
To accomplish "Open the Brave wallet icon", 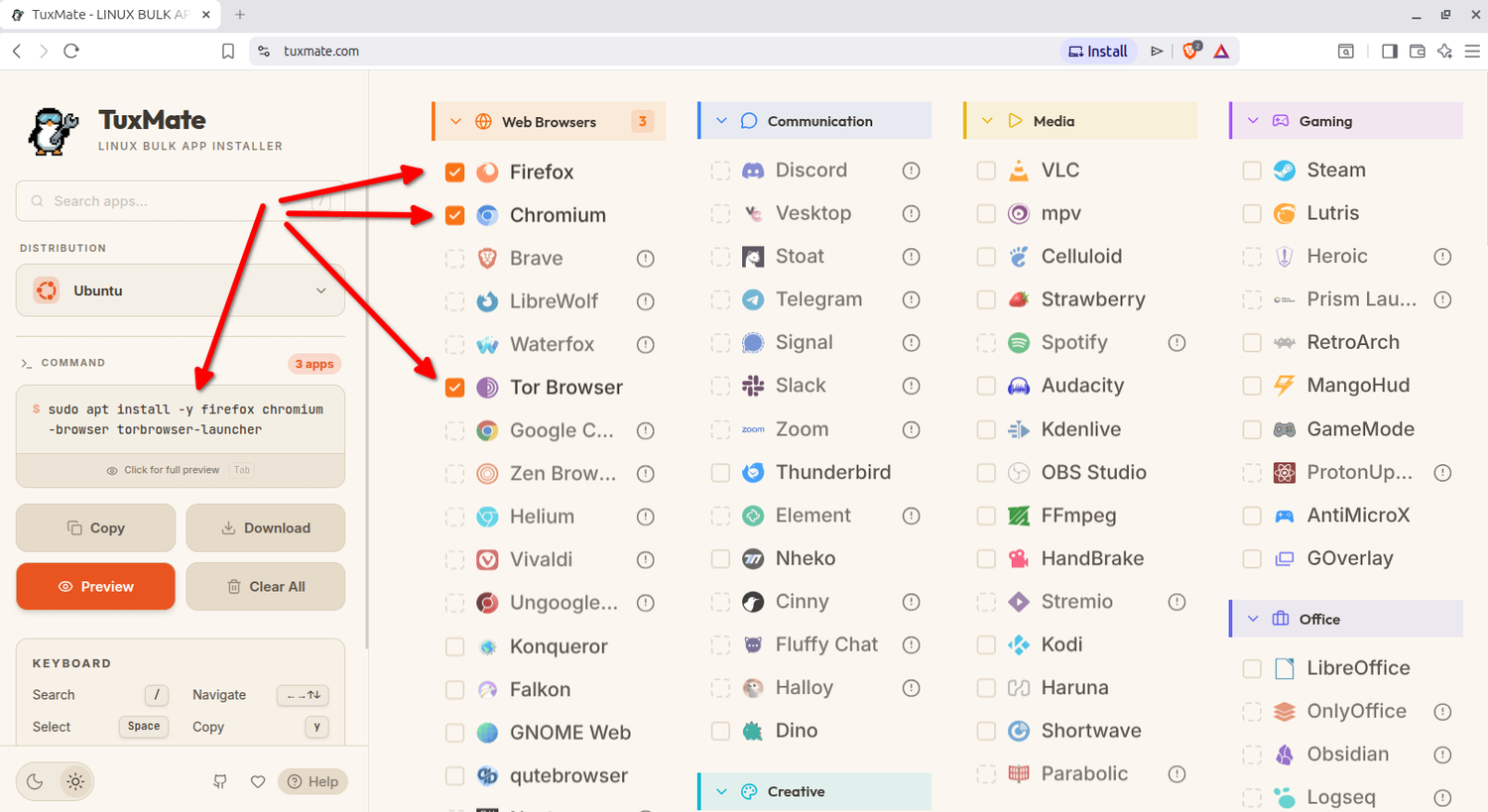I will click(x=1417, y=52).
